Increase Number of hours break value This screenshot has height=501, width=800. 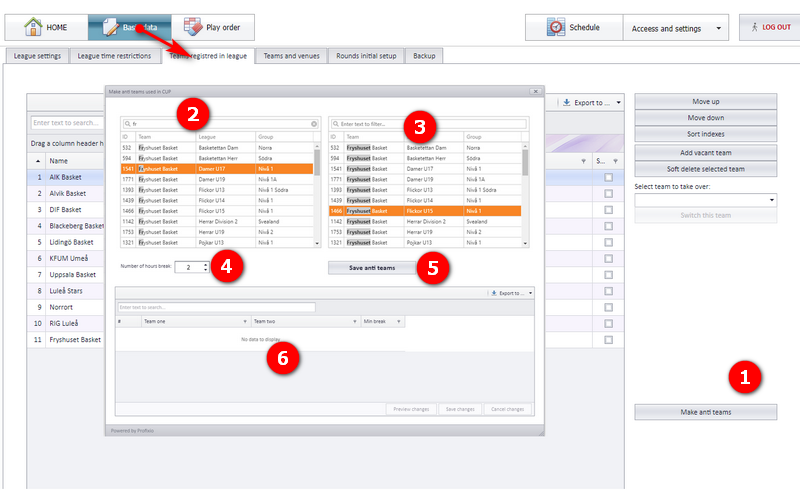click(x=206, y=264)
